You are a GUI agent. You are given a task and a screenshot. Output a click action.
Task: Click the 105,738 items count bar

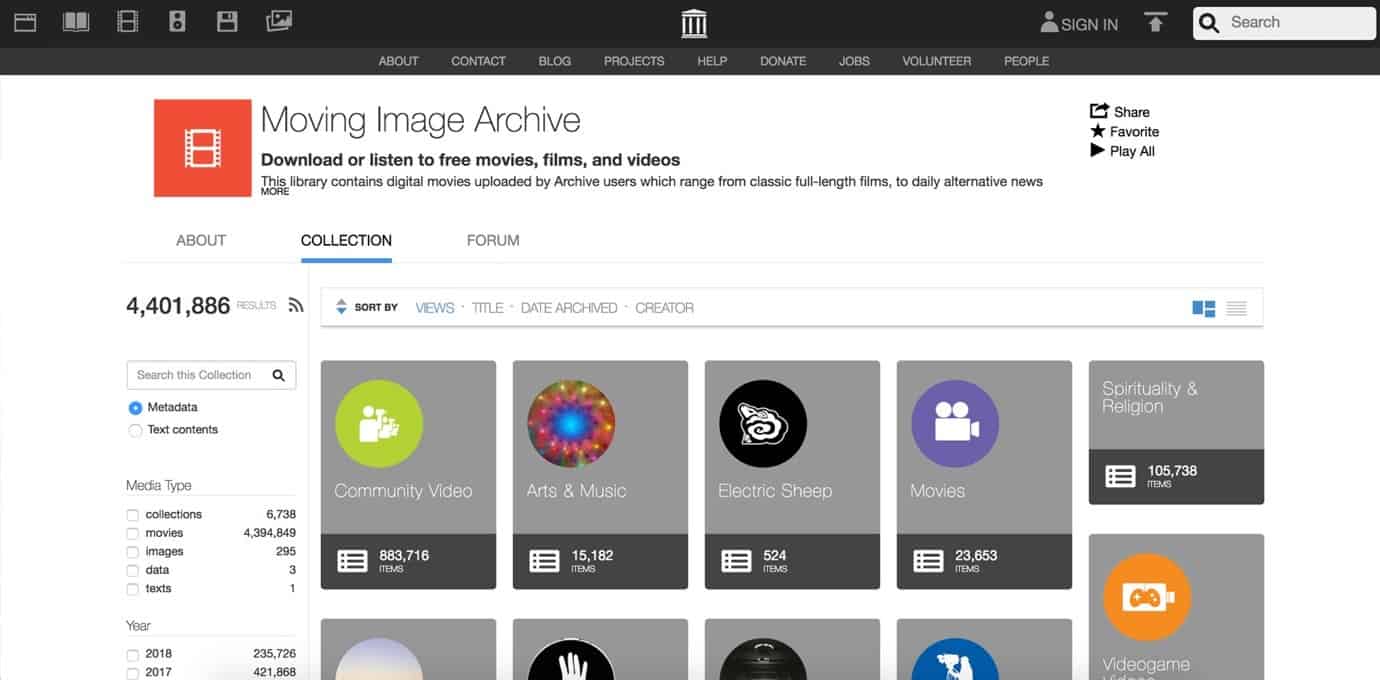[1176, 476]
